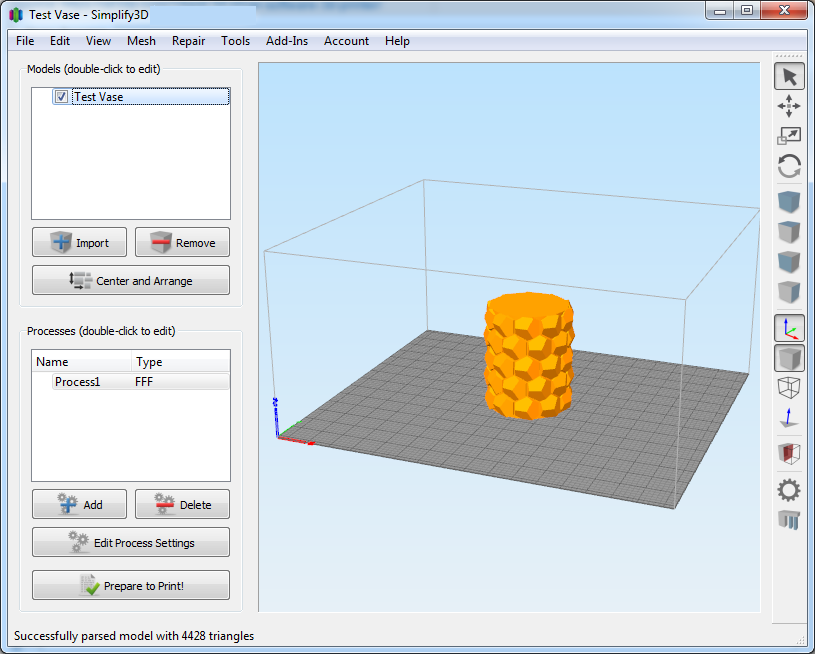Open the Add-Ins menu
Screen dimensions: 815x654
(287, 41)
